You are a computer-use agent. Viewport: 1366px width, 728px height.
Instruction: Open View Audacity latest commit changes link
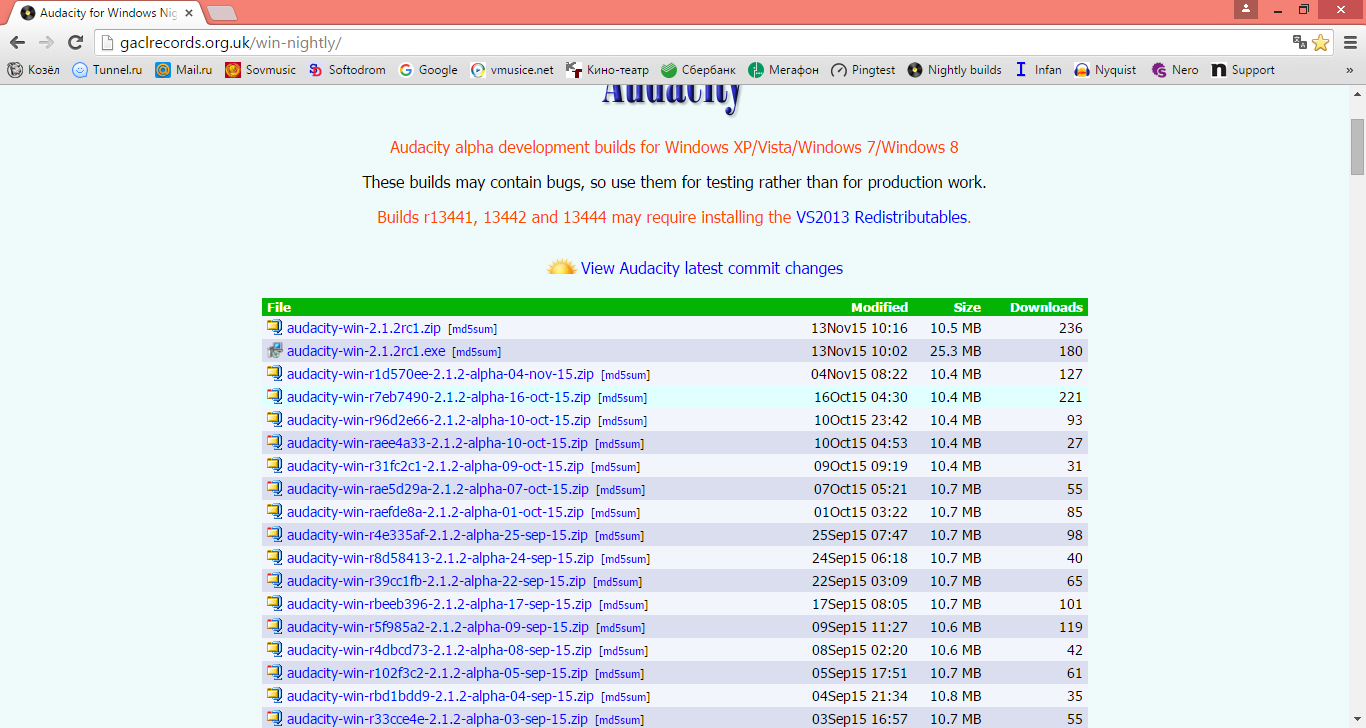coord(712,268)
